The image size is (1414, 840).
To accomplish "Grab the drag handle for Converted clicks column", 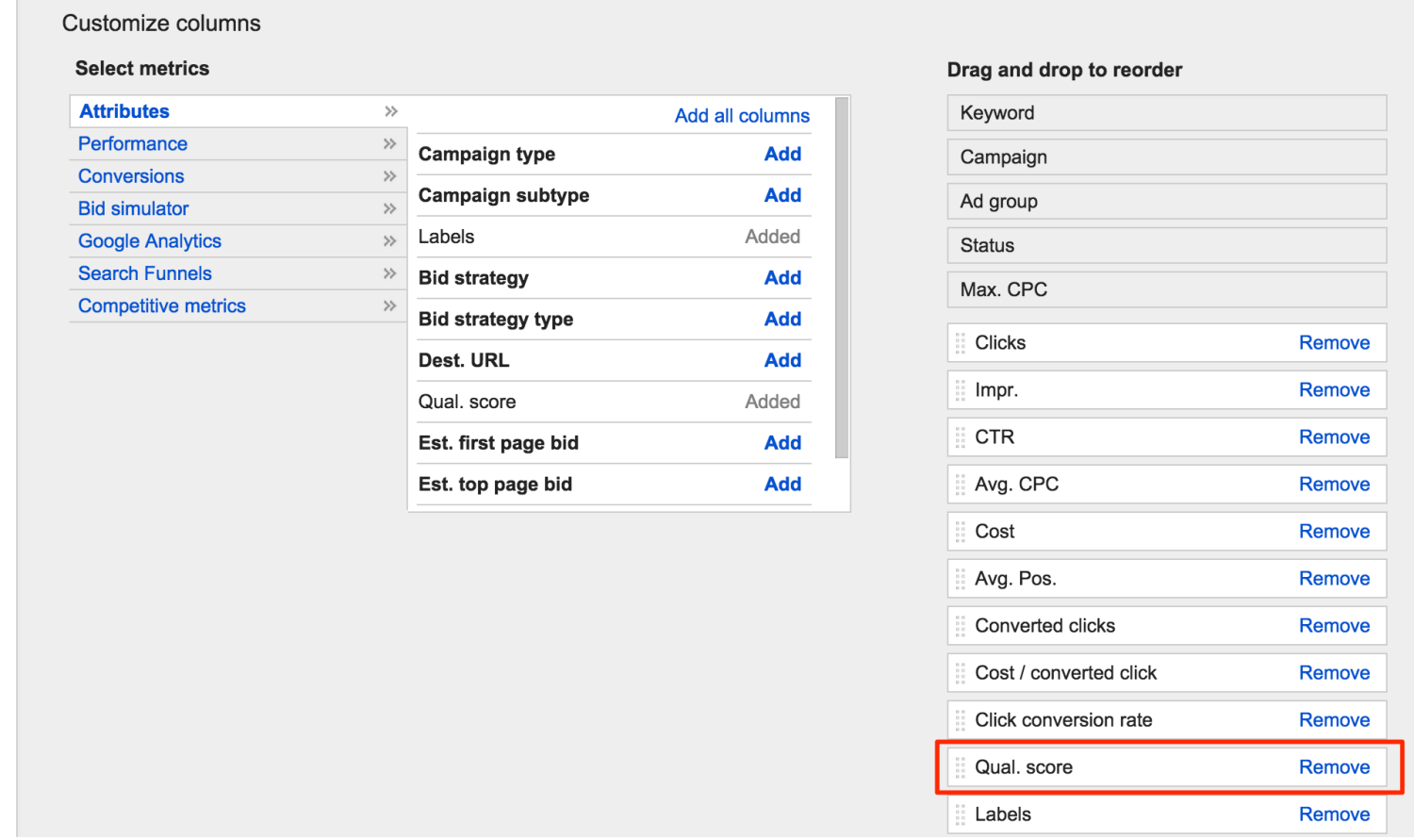I will [961, 626].
